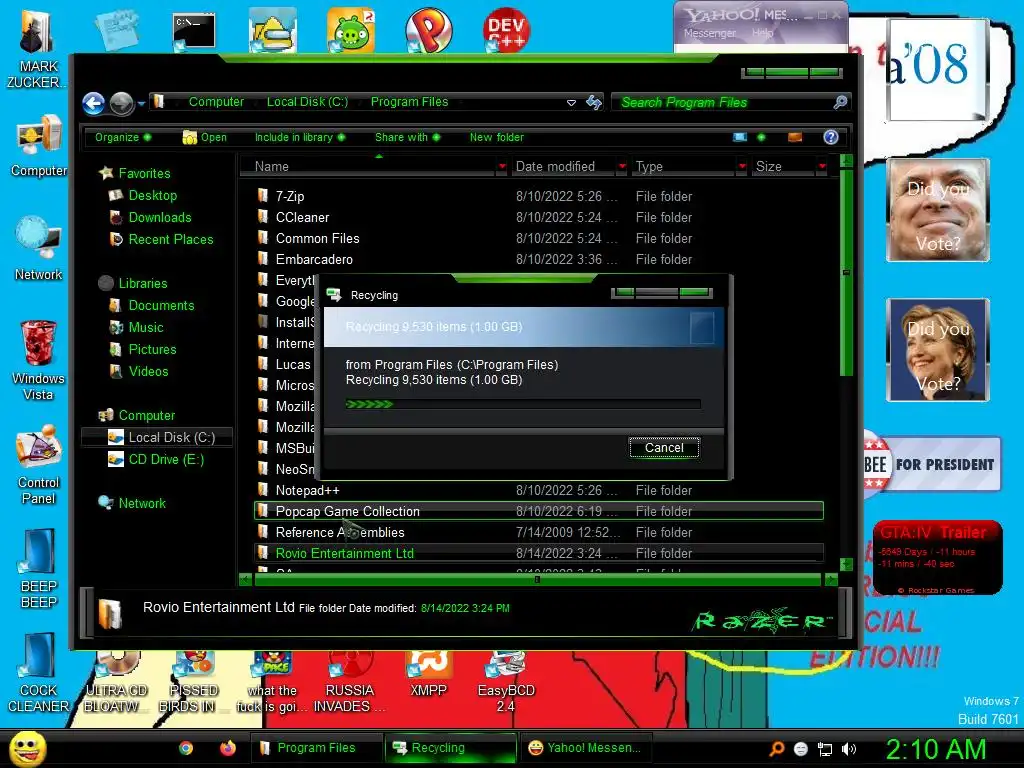Image resolution: width=1024 pixels, height=768 pixels.
Task: Open the Name column filter dropdown
Action: (x=502, y=167)
